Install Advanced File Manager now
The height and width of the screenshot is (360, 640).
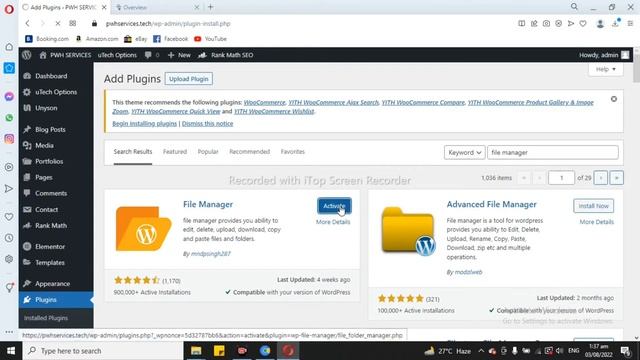[593, 206]
